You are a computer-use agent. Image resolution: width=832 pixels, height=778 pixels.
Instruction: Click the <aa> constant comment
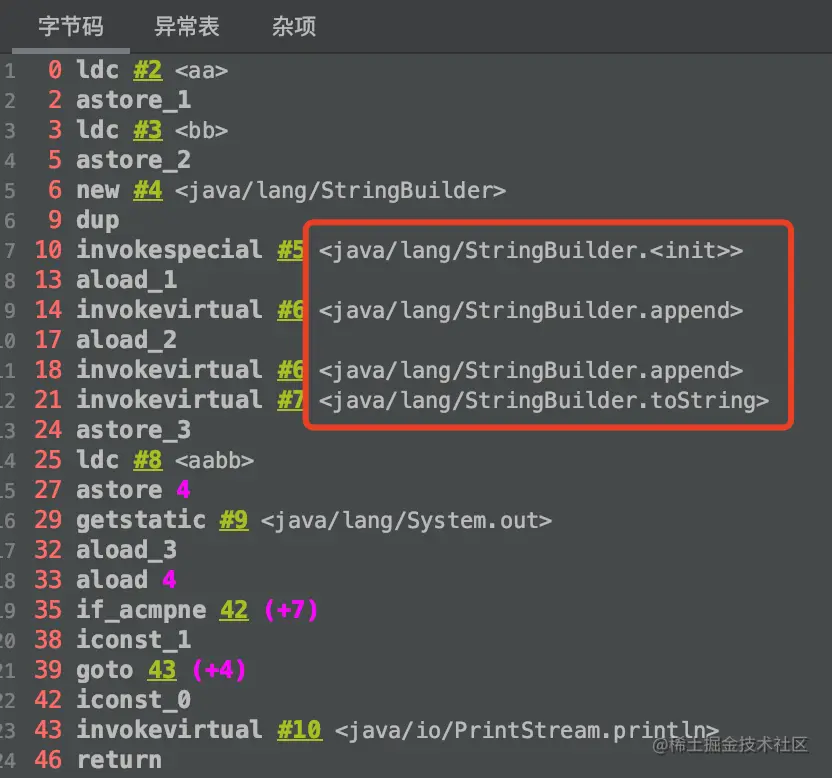(x=202, y=71)
